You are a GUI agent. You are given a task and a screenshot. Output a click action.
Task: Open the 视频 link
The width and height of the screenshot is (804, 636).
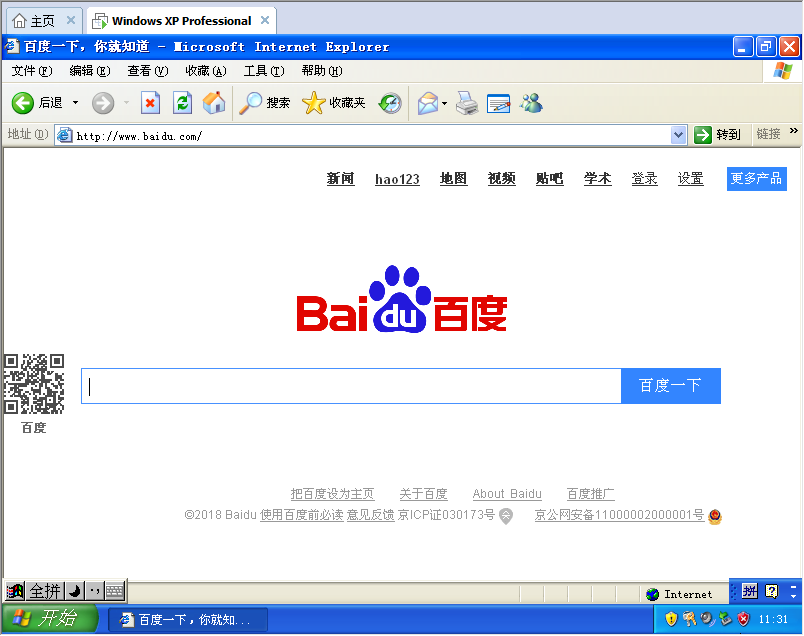pyautogui.click(x=501, y=178)
